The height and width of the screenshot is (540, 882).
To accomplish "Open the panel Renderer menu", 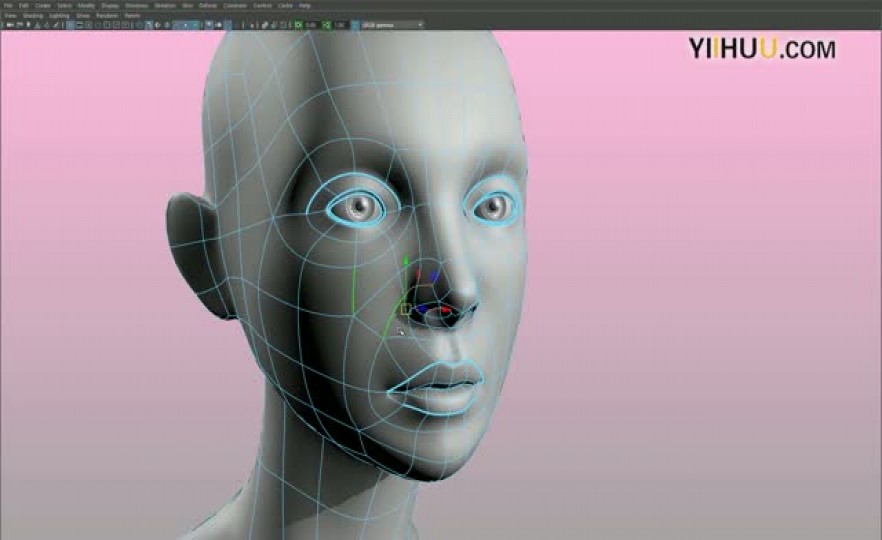I will pyautogui.click(x=107, y=16).
